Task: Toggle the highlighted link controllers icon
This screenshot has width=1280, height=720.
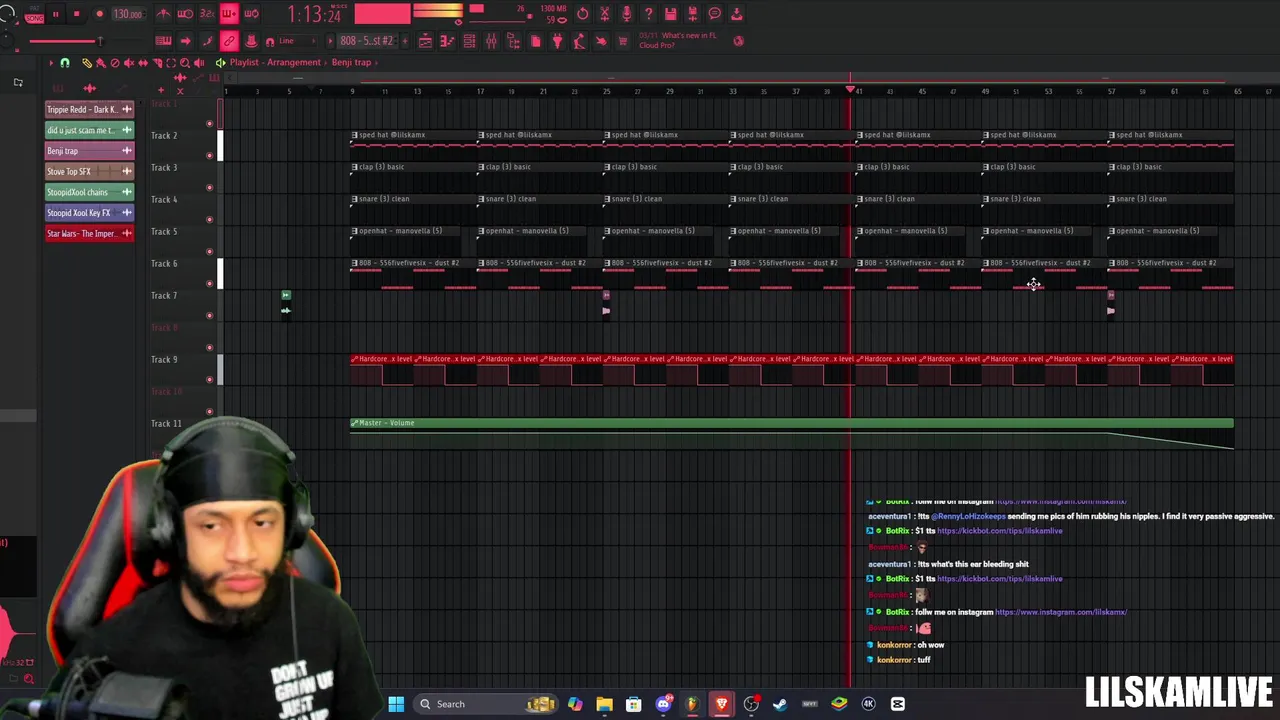Action: (x=229, y=41)
